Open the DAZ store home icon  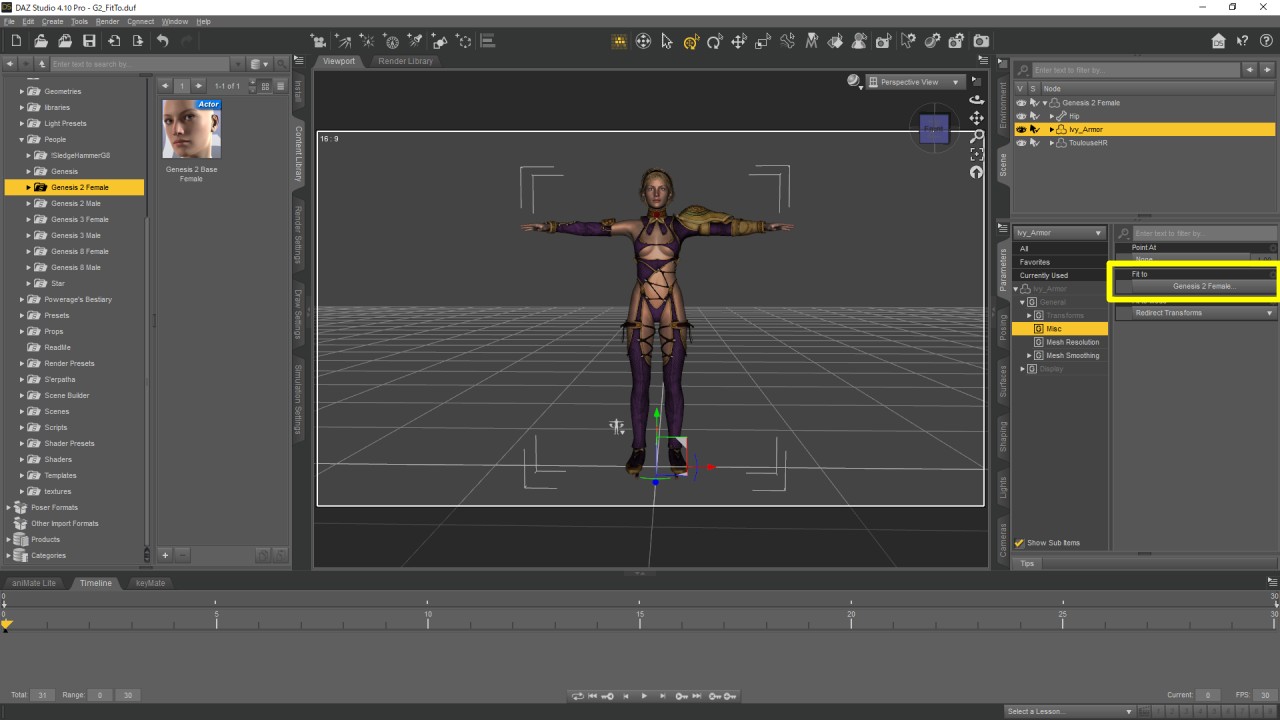(x=1218, y=41)
